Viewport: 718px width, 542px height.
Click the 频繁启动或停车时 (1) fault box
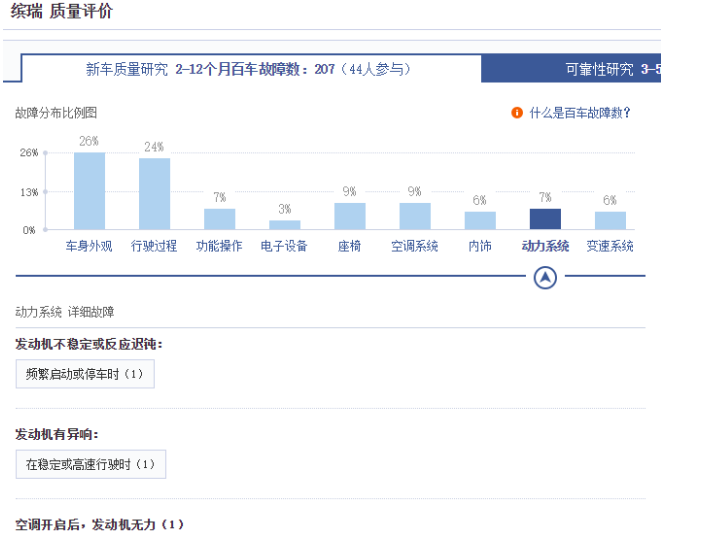click(x=85, y=374)
